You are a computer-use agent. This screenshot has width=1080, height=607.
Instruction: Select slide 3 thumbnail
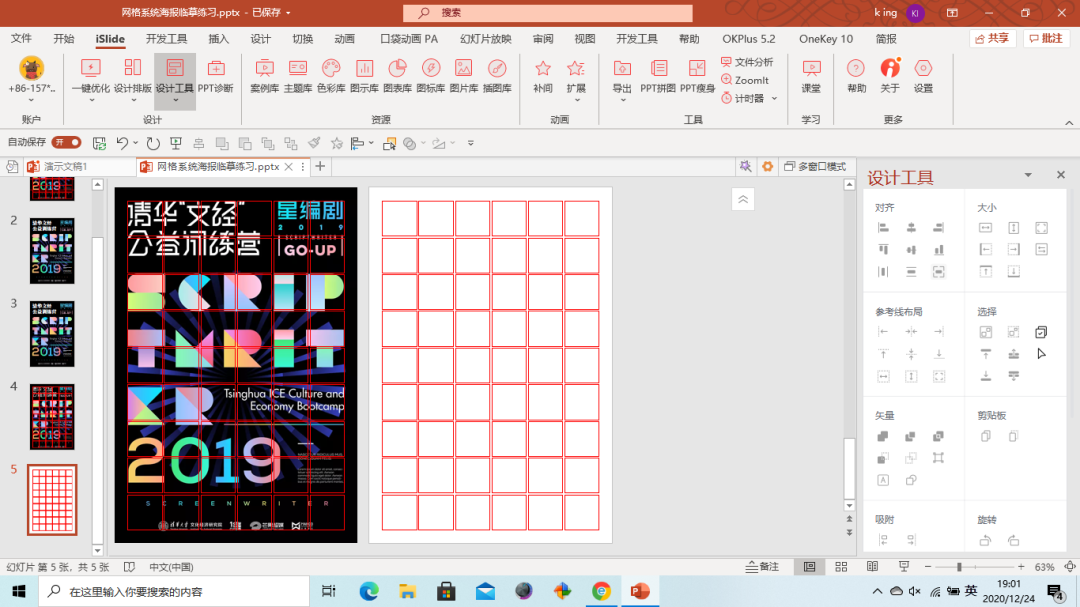[x=52, y=333]
